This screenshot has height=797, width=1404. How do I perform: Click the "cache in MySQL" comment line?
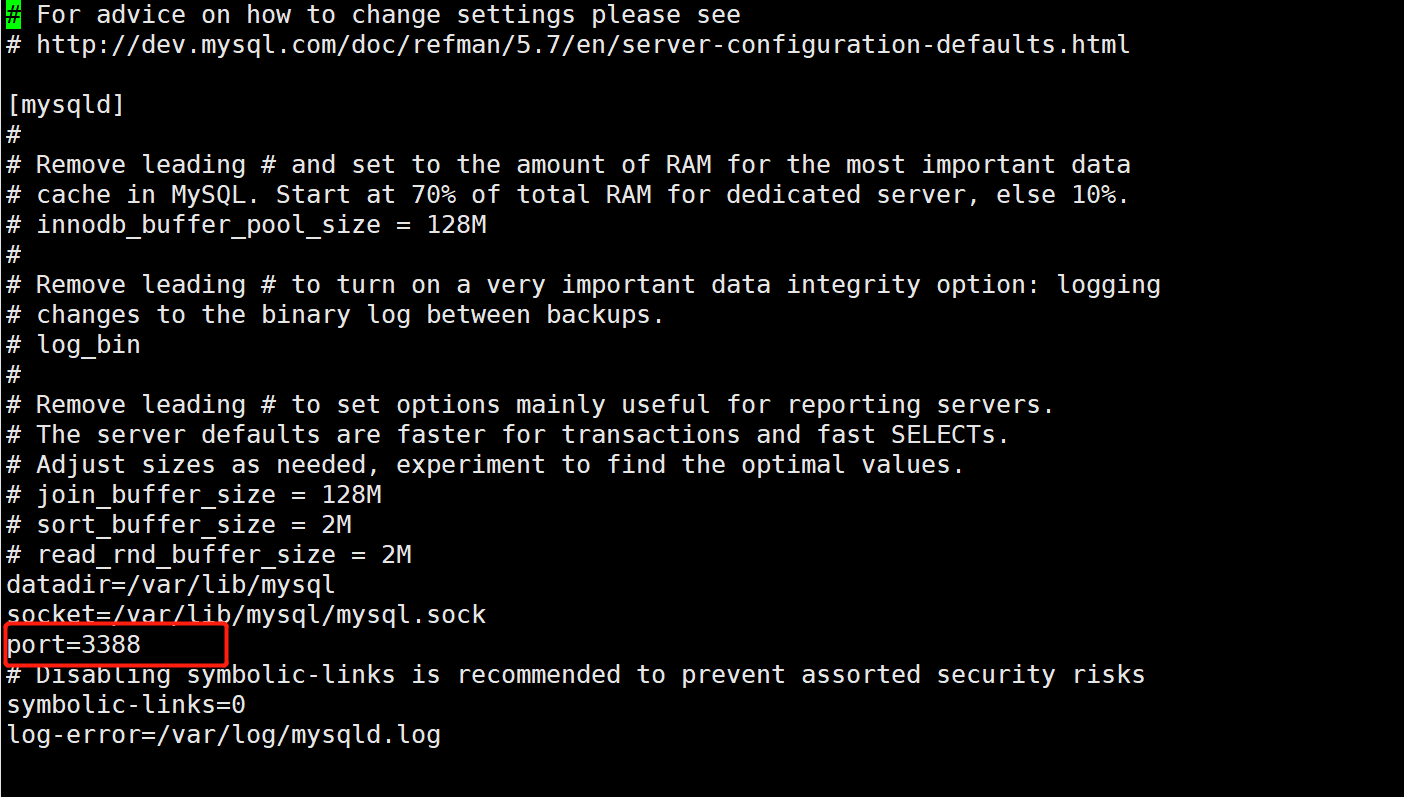[x=583, y=195]
